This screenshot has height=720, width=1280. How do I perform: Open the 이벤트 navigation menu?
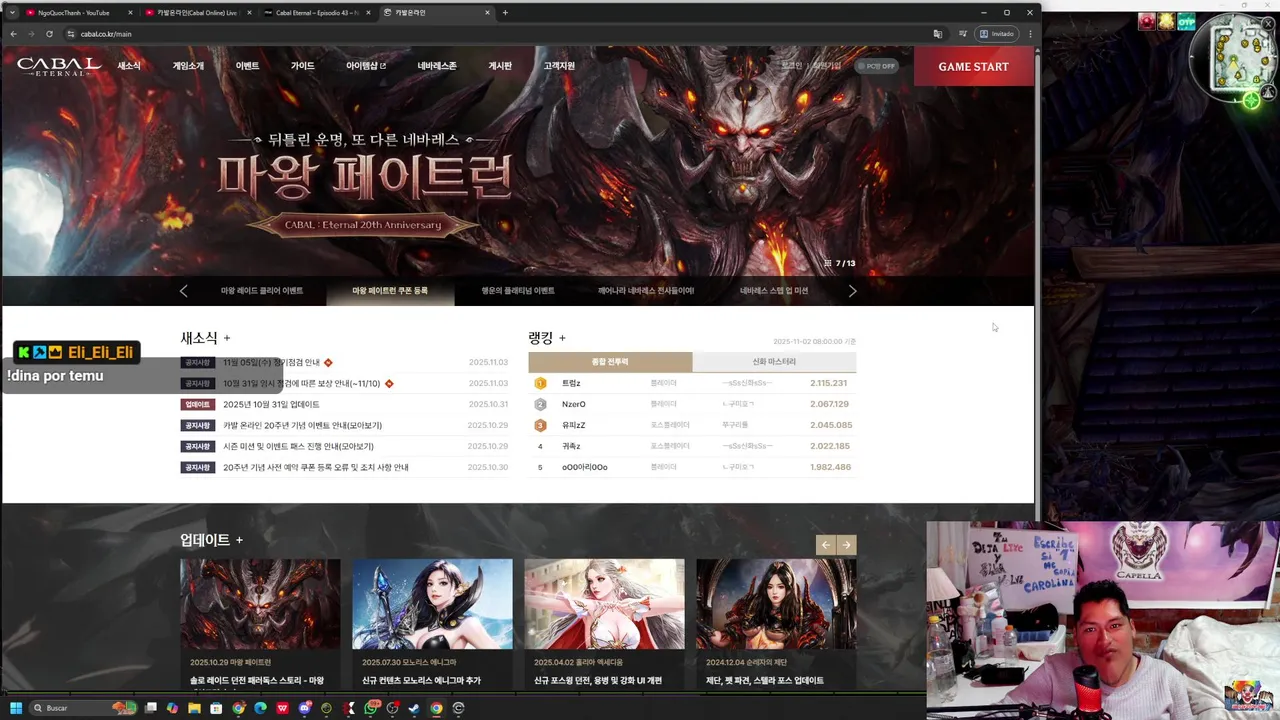[x=247, y=66]
